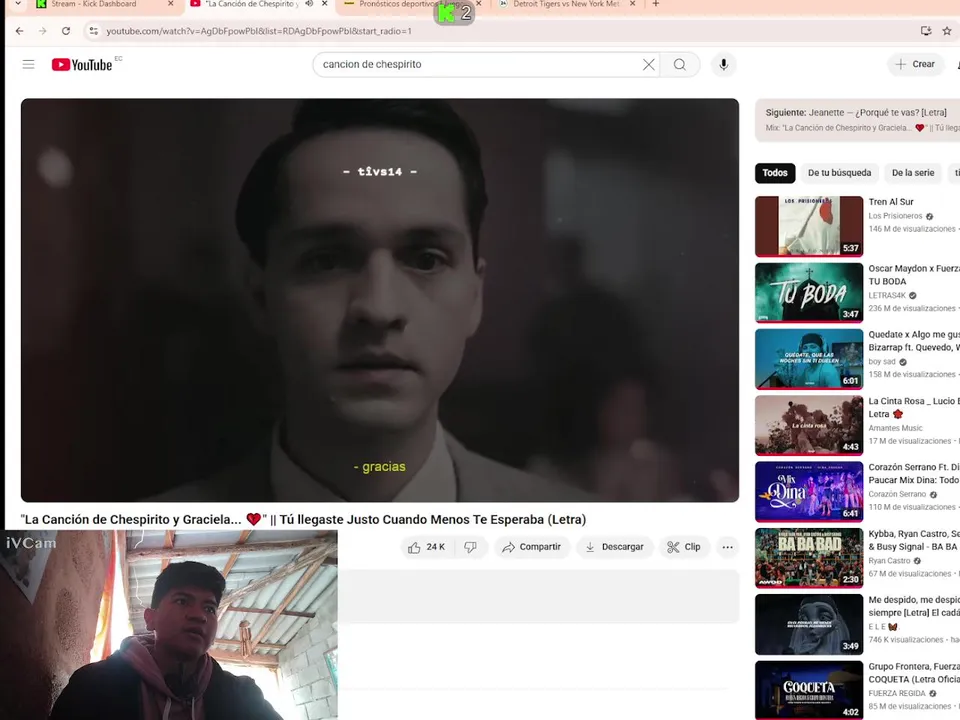Image resolution: width=960 pixels, height=720 pixels.
Task: Click the video player to pause
Action: click(380, 300)
